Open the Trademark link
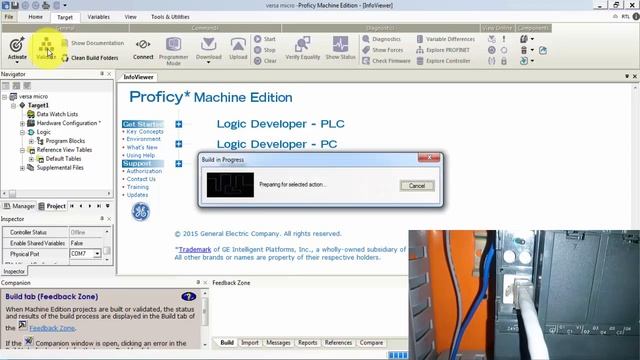Image resolution: width=640 pixels, height=360 pixels. coord(195,249)
